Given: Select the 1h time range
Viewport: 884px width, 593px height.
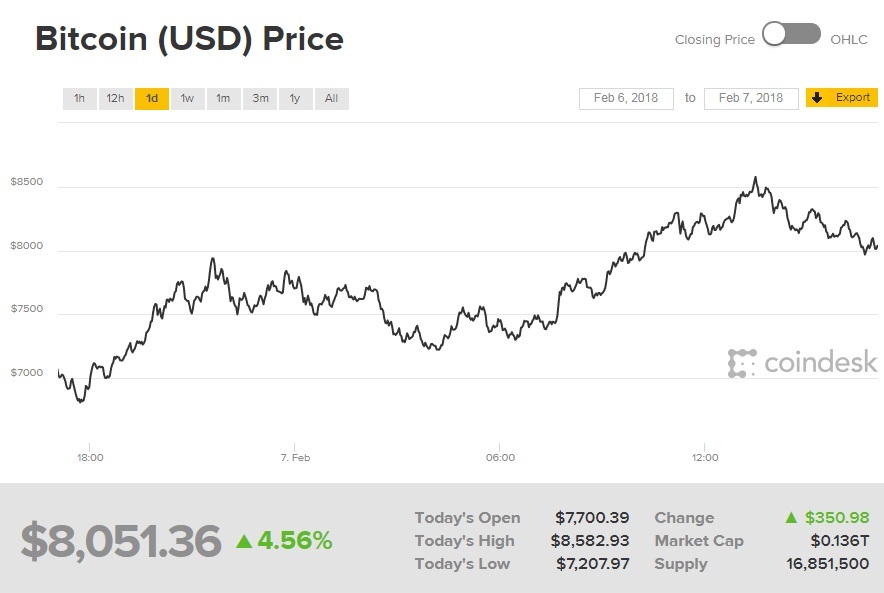Looking at the screenshot, I should 79,98.
